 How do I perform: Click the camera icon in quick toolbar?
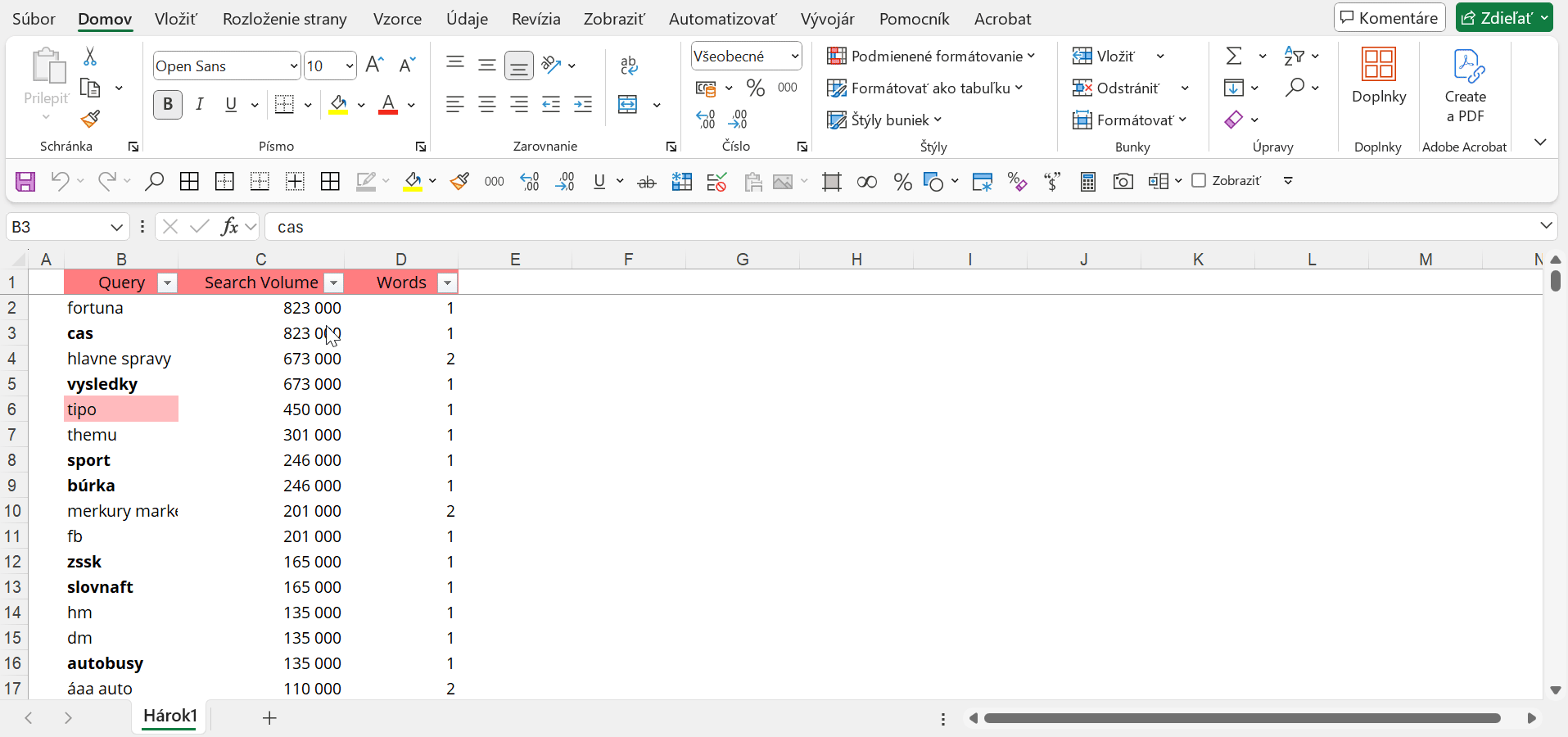click(1123, 181)
